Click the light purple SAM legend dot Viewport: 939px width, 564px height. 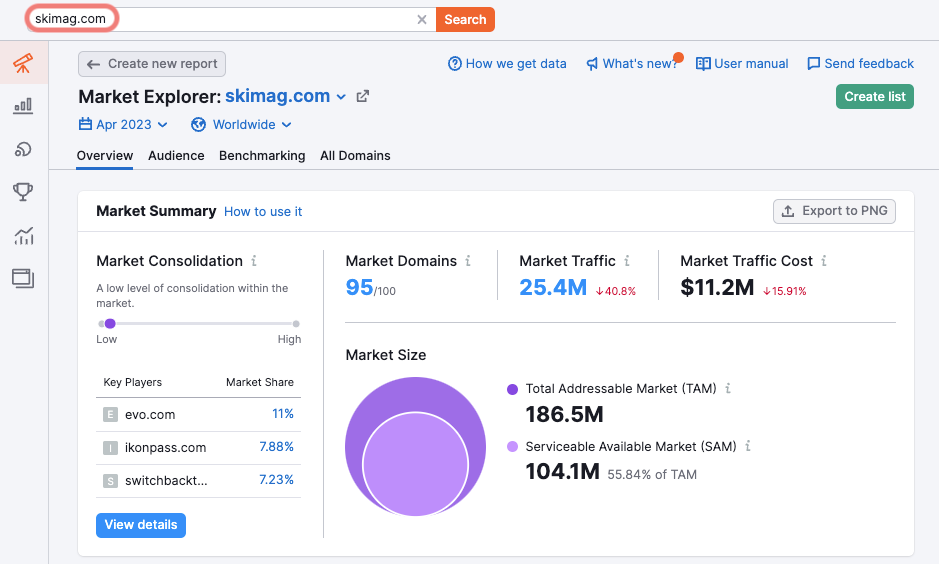click(x=512, y=447)
